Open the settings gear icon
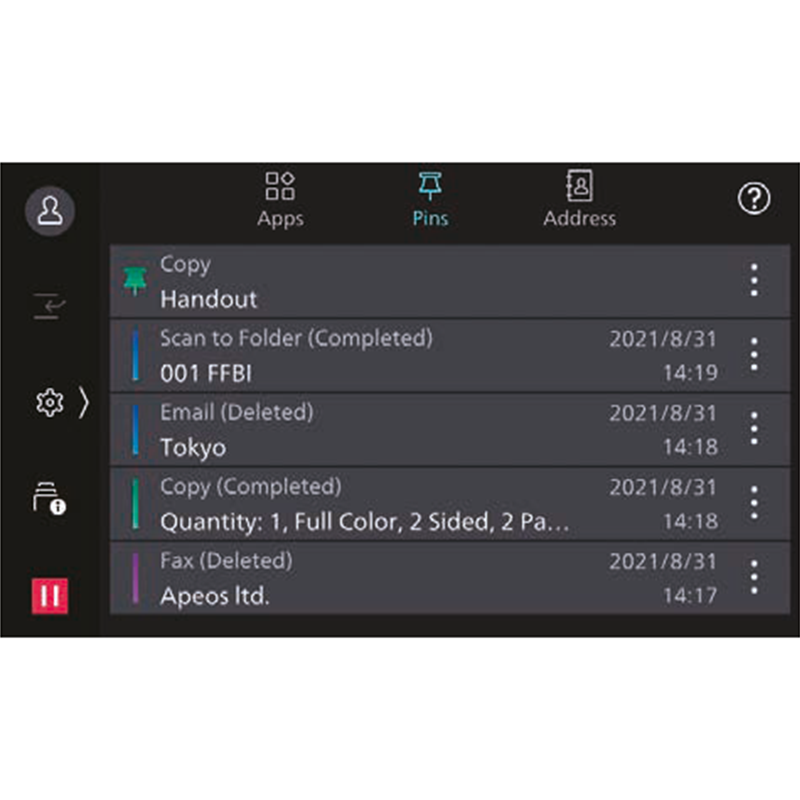Viewport: 800px width, 800px height. coord(49,403)
